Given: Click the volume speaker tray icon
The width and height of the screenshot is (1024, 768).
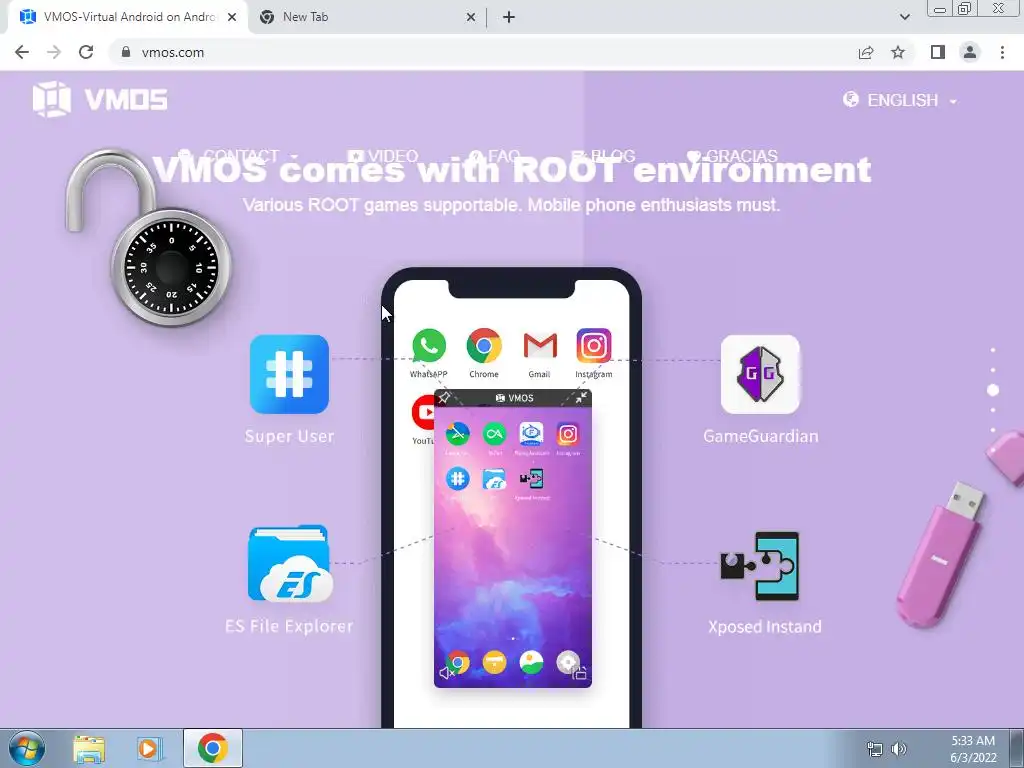Looking at the screenshot, I should pos(899,749).
